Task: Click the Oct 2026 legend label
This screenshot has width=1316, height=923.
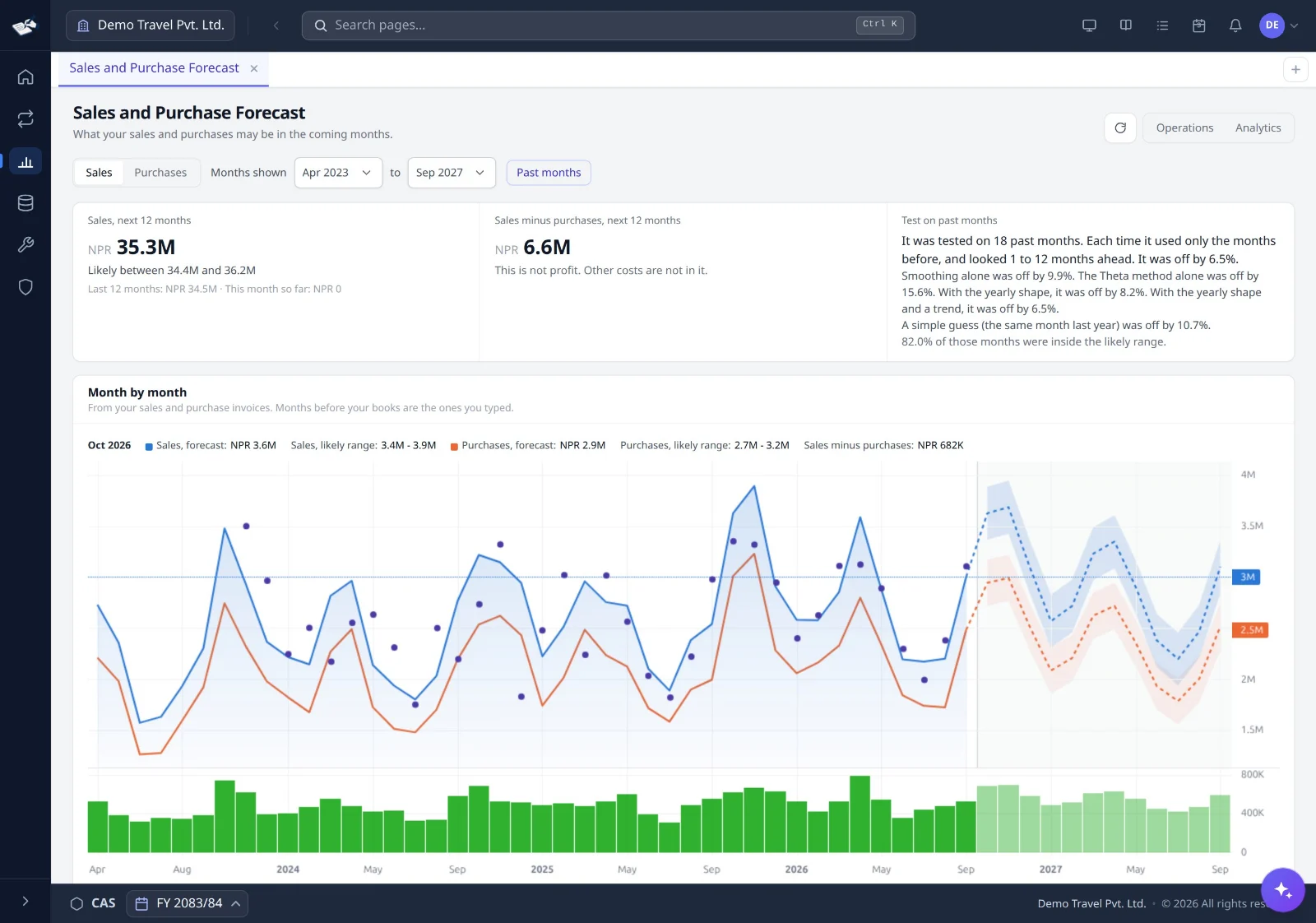Action: [109, 446]
